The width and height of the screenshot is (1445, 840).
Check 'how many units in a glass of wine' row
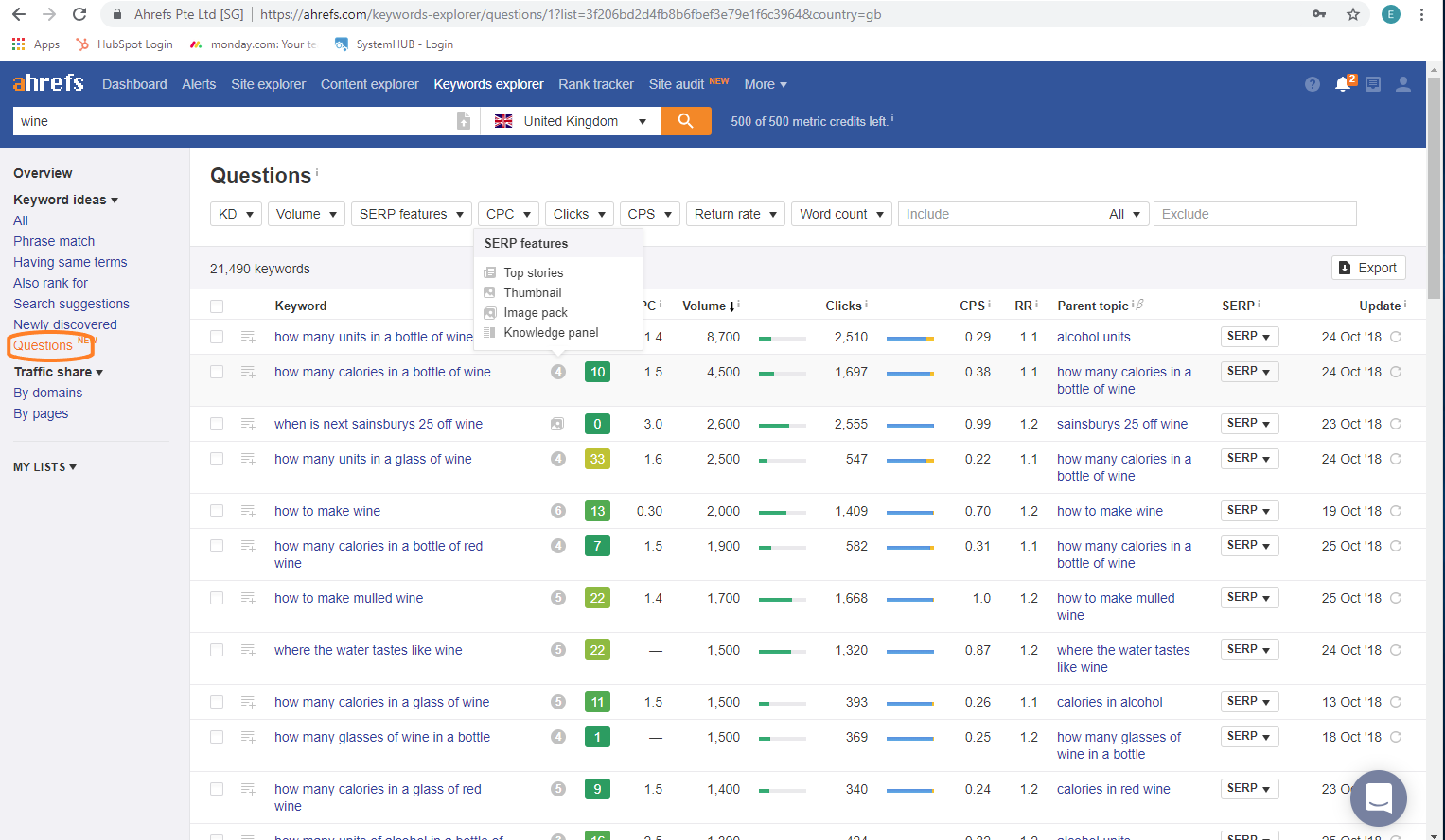tap(217, 459)
